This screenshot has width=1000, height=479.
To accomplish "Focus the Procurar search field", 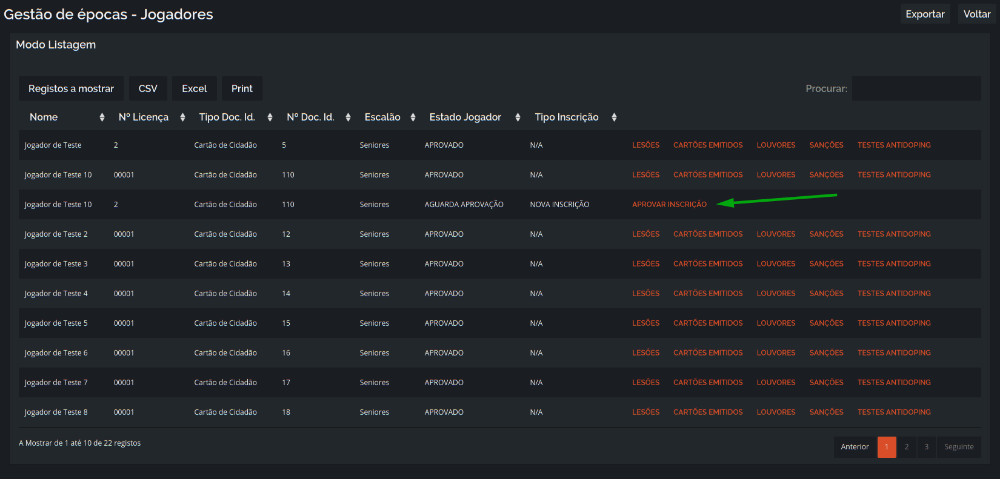I will 916,89.
